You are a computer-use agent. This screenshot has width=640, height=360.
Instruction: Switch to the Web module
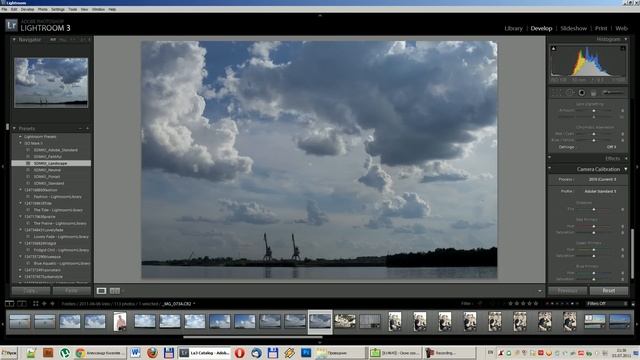point(621,28)
